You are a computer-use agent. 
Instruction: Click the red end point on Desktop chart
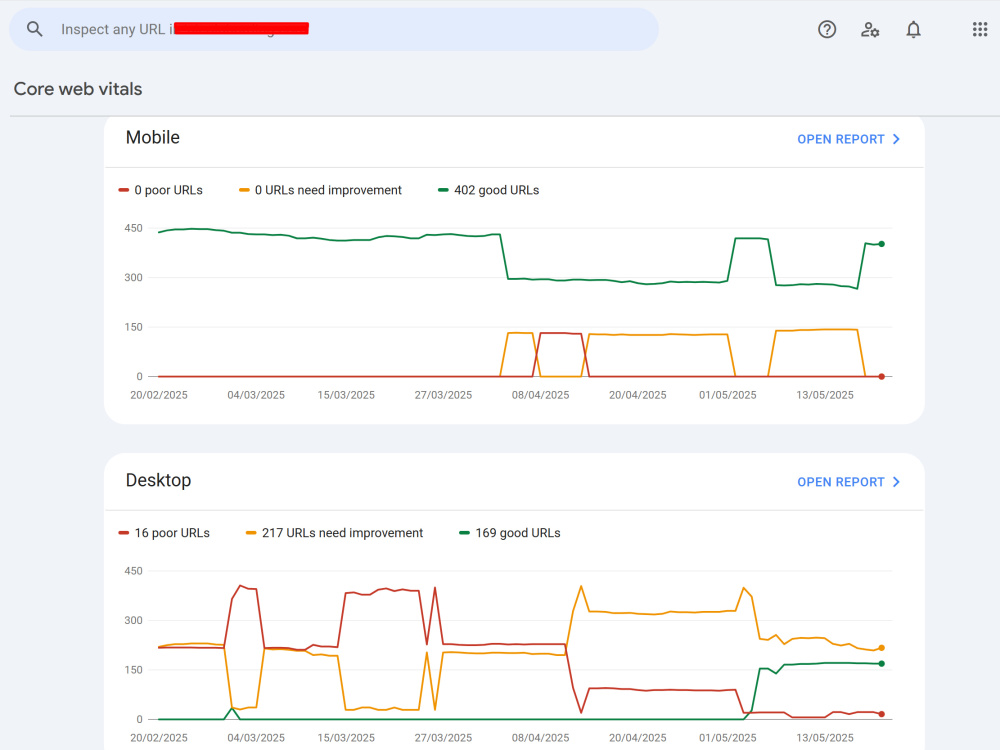(881, 714)
